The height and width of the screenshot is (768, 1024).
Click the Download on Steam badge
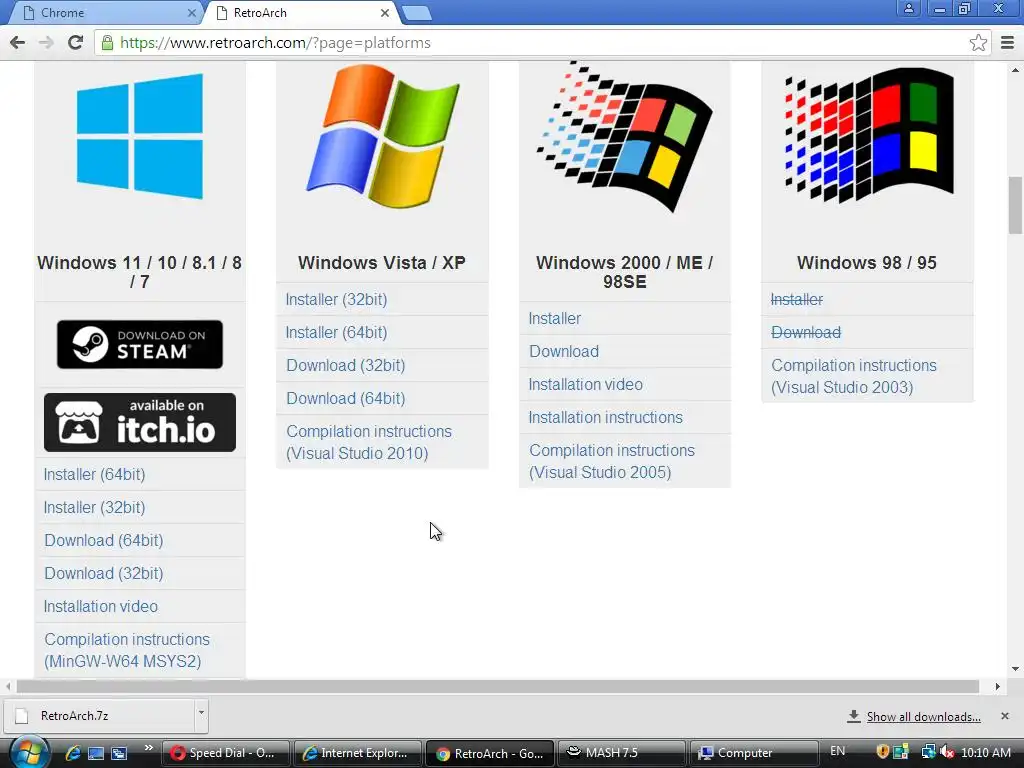coord(140,344)
